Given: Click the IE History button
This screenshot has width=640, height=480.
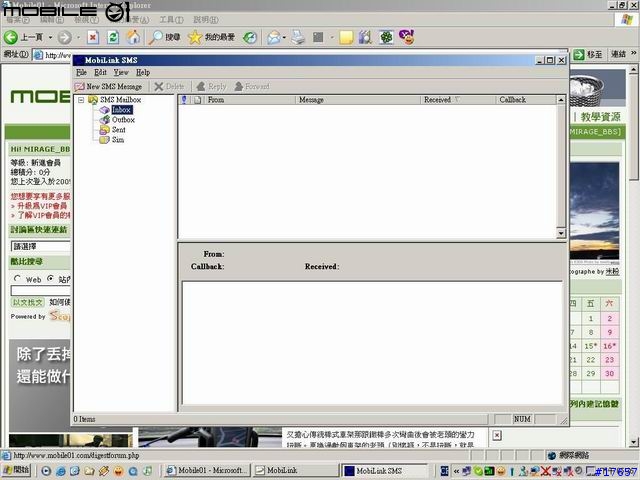Looking at the screenshot, I should (250, 37).
